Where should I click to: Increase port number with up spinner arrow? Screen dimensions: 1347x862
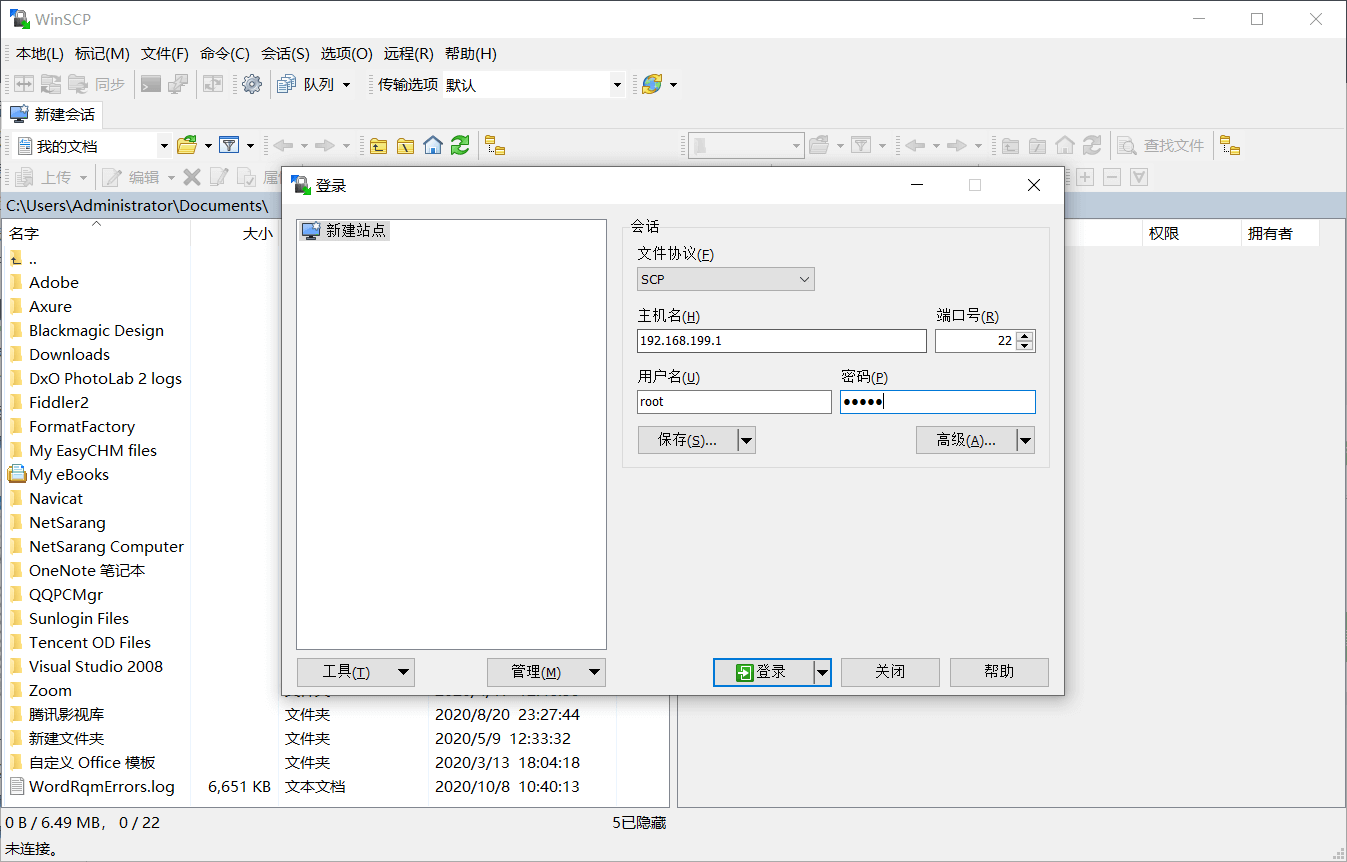(1024, 336)
